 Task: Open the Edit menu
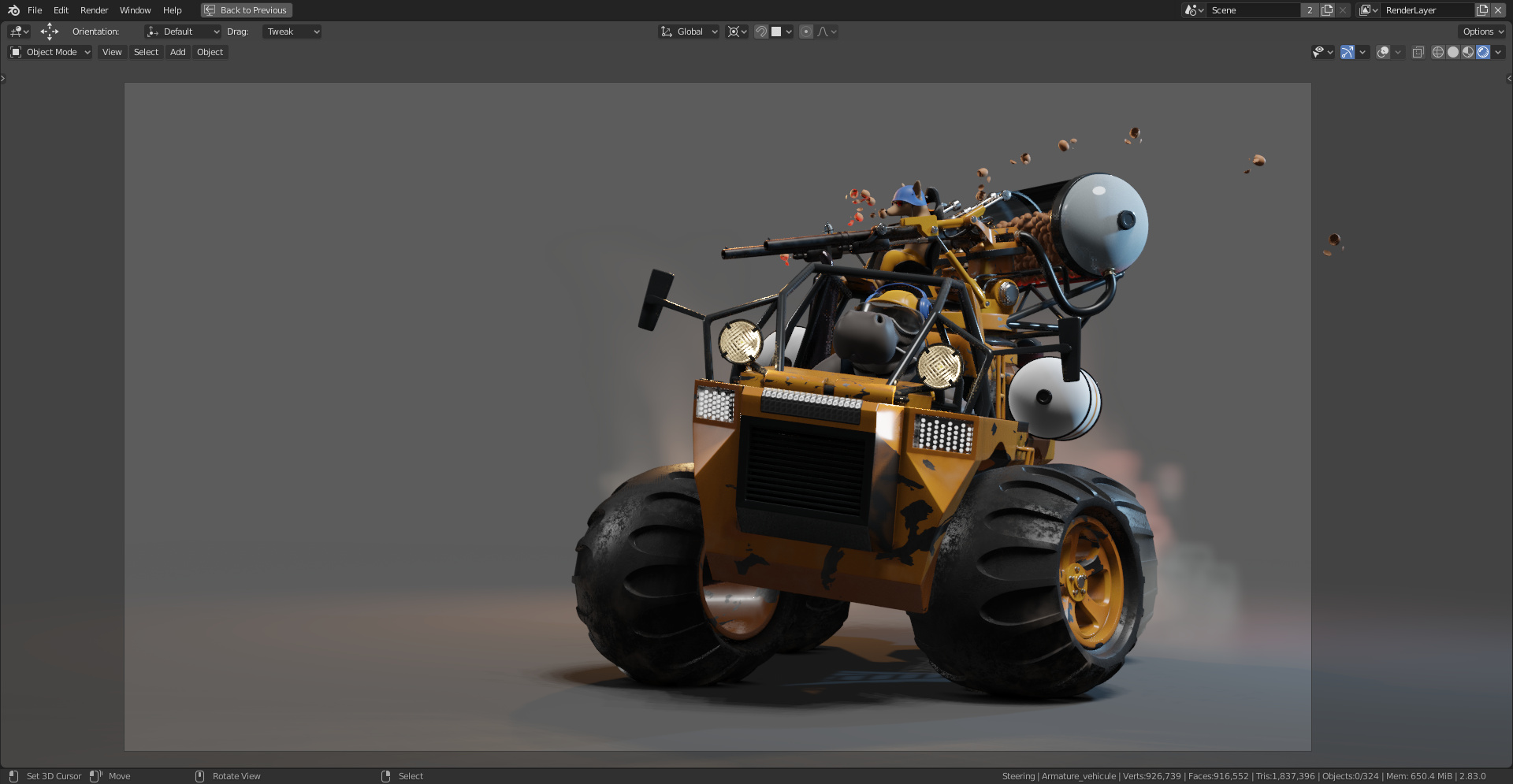tap(61, 10)
